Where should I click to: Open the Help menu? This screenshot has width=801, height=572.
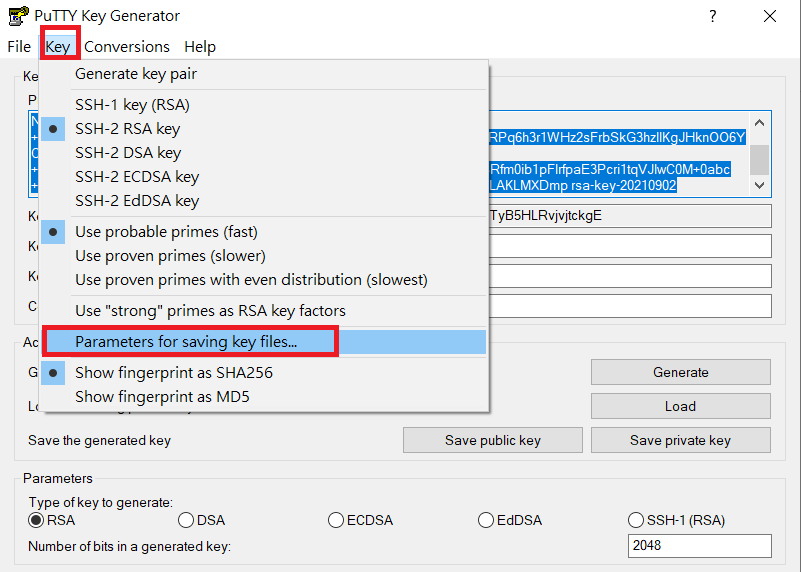click(x=200, y=46)
